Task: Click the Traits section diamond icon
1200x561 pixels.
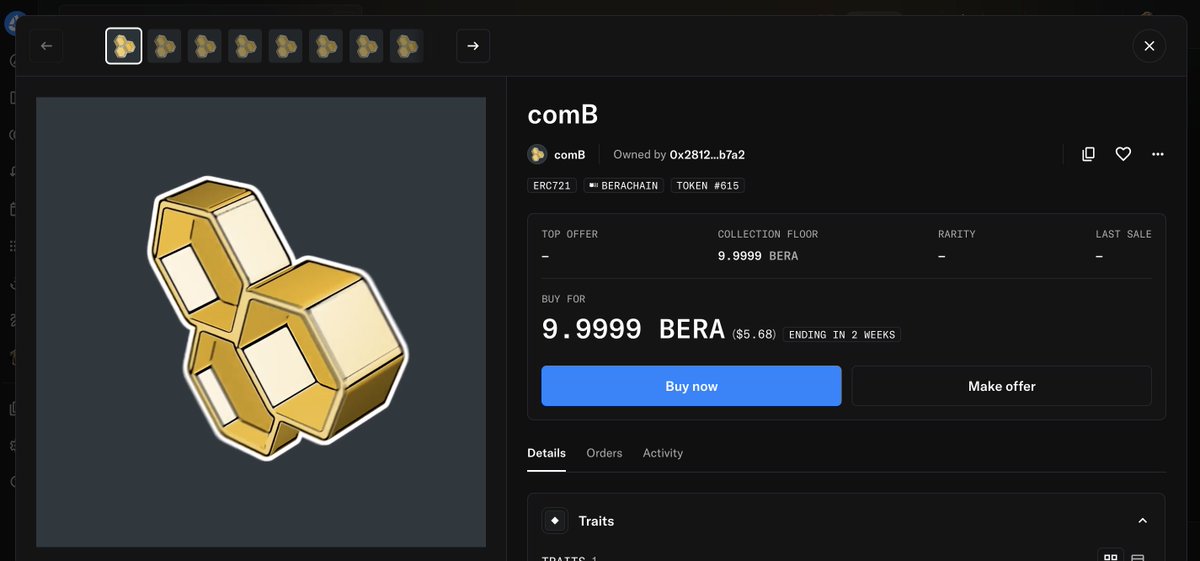Action: point(555,521)
